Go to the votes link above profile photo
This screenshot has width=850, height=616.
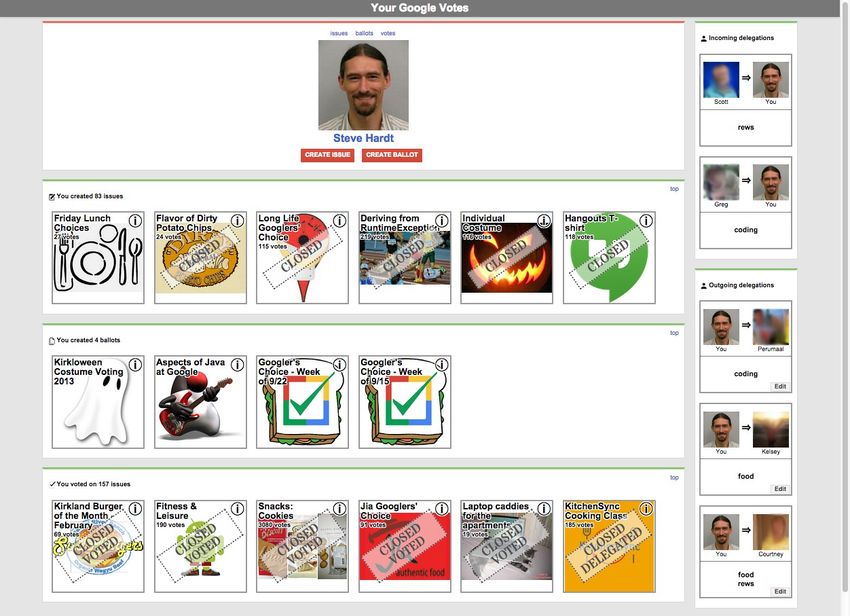pyautogui.click(x=388, y=33)
